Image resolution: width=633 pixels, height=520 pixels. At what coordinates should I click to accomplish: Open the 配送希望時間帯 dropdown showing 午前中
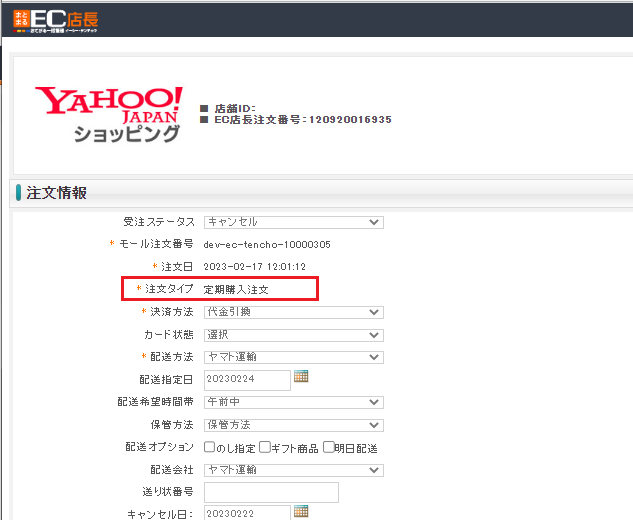(x=293, y=402)
